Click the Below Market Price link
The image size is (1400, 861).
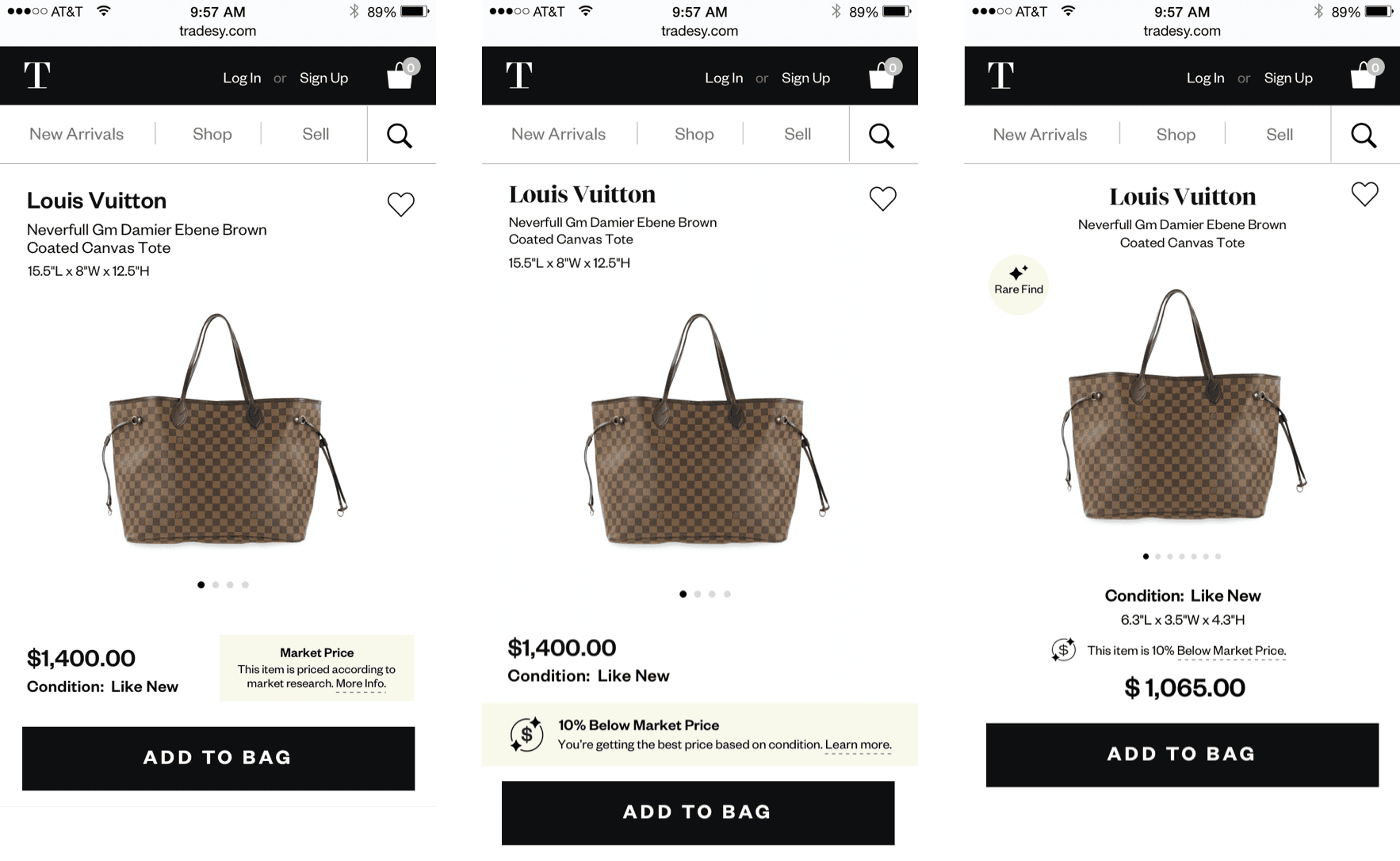[1231, 651]
